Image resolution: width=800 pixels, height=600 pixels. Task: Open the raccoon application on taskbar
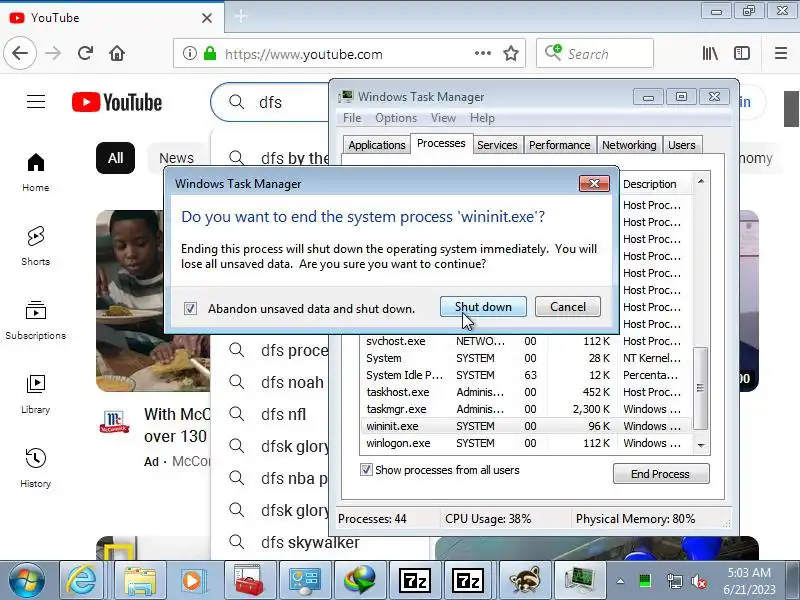524,581
